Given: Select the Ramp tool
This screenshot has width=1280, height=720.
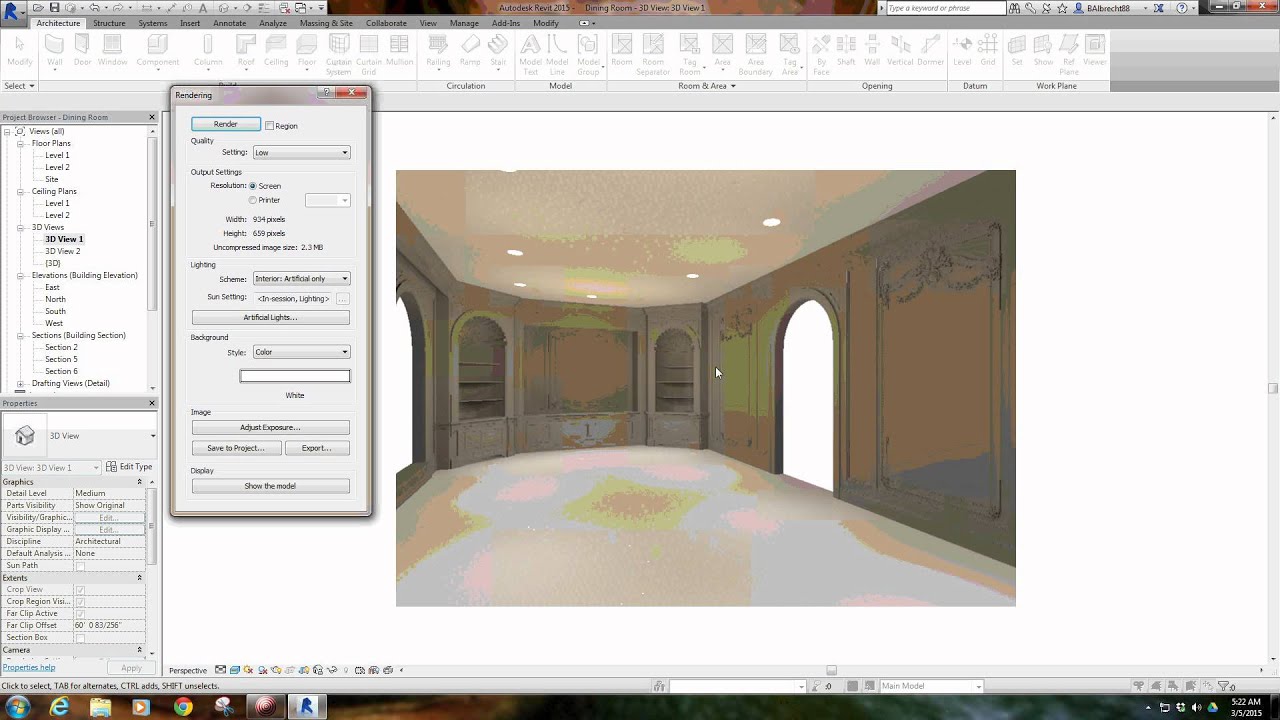Looking at the screenshot, I should [x=470, y=50].
